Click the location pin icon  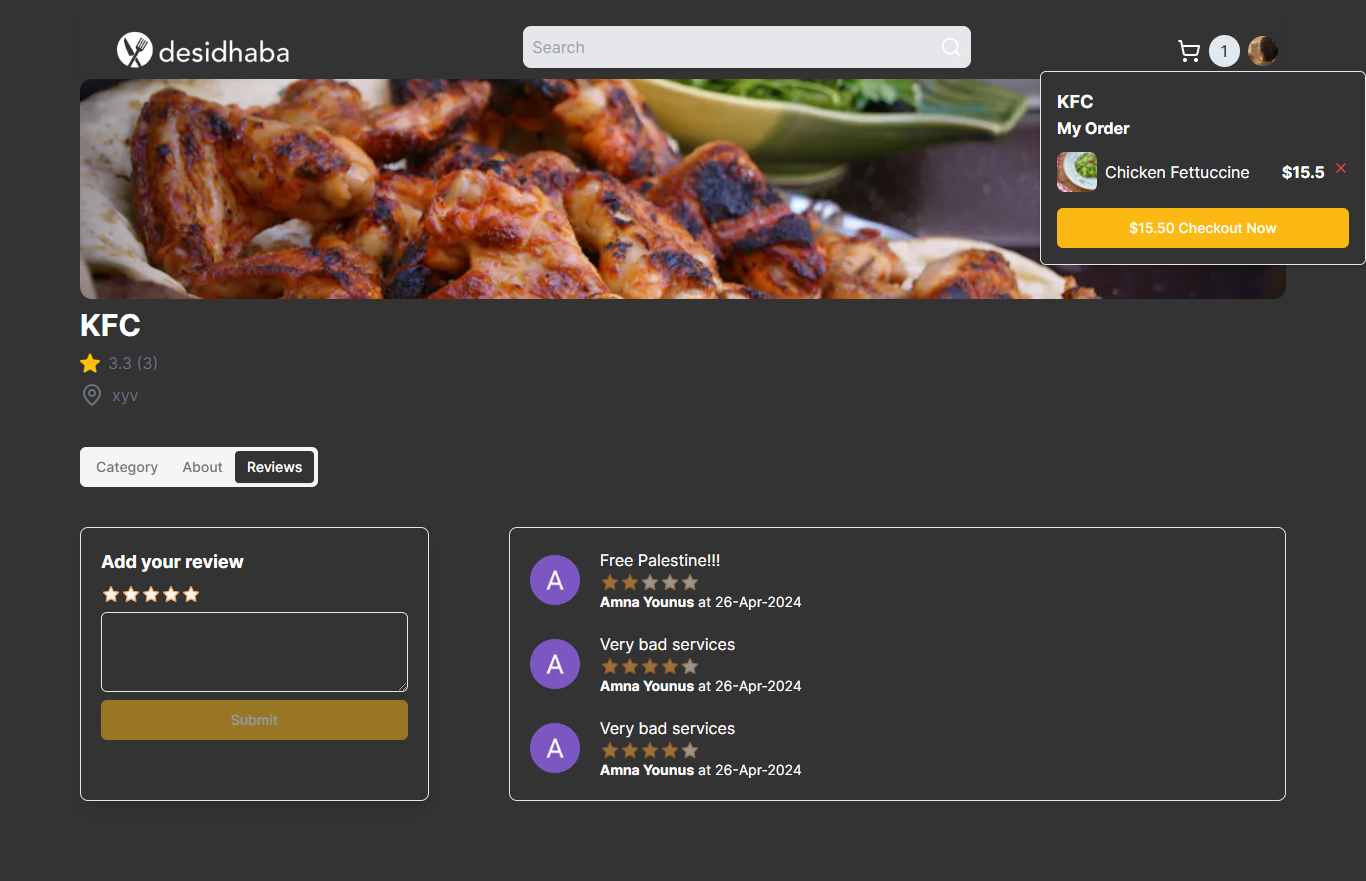pyautogui.click(x=91, y=395)
